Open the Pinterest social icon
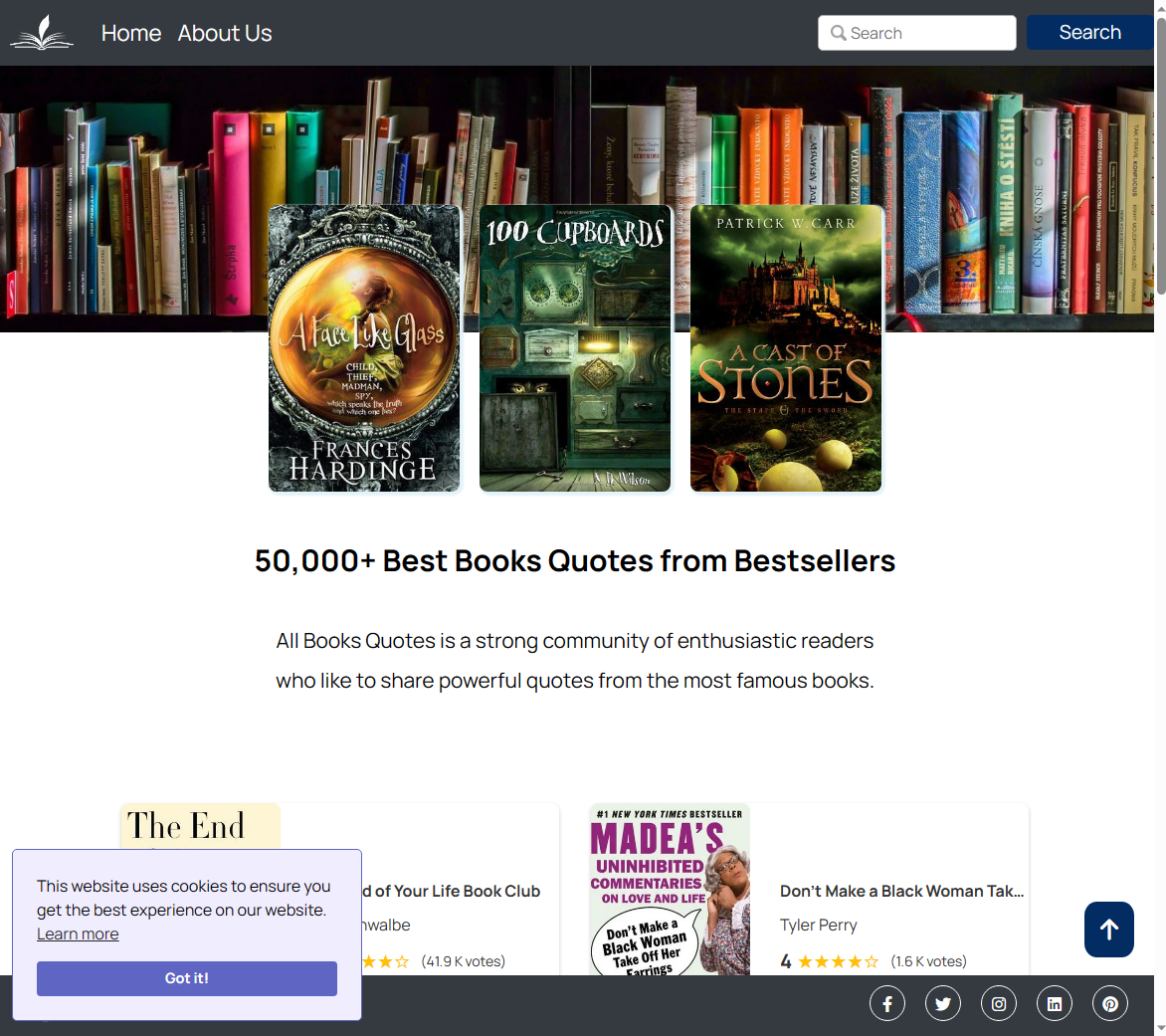The height and width of the screenshot is (1036, 1166). [1110, 1004]
